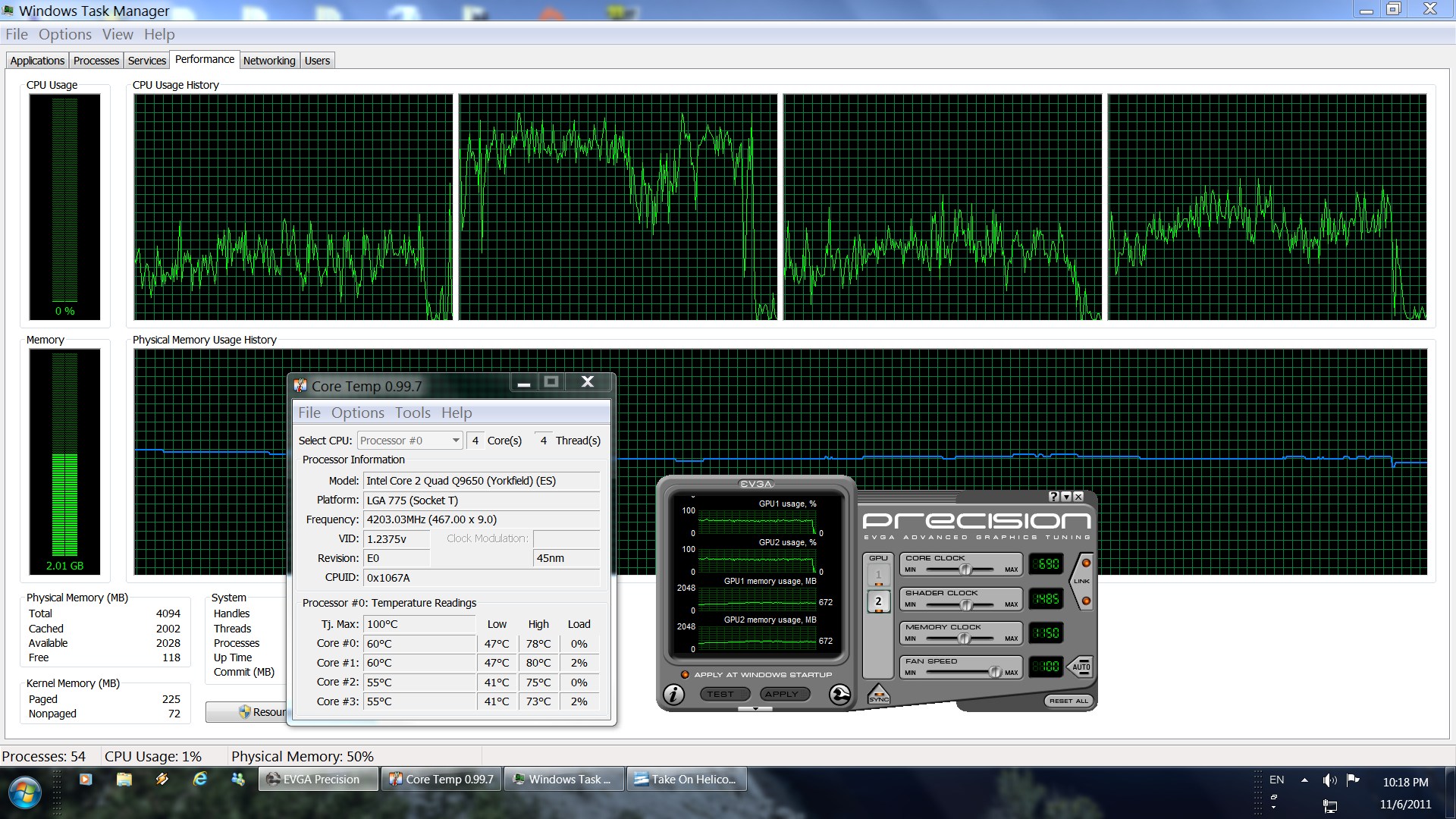
Task: Open Windows Explorer folder in taskbar
Action: [124, 779]
